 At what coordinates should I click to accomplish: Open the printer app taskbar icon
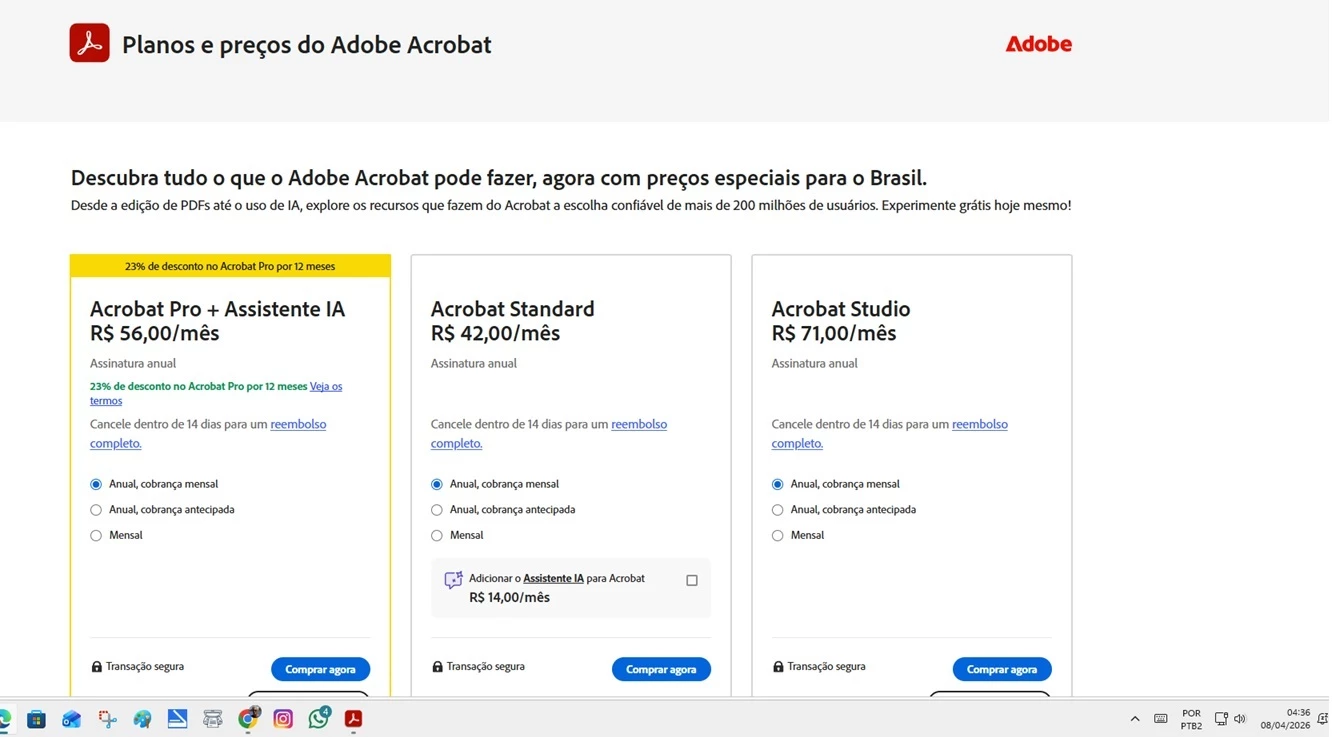pos(212,719)
